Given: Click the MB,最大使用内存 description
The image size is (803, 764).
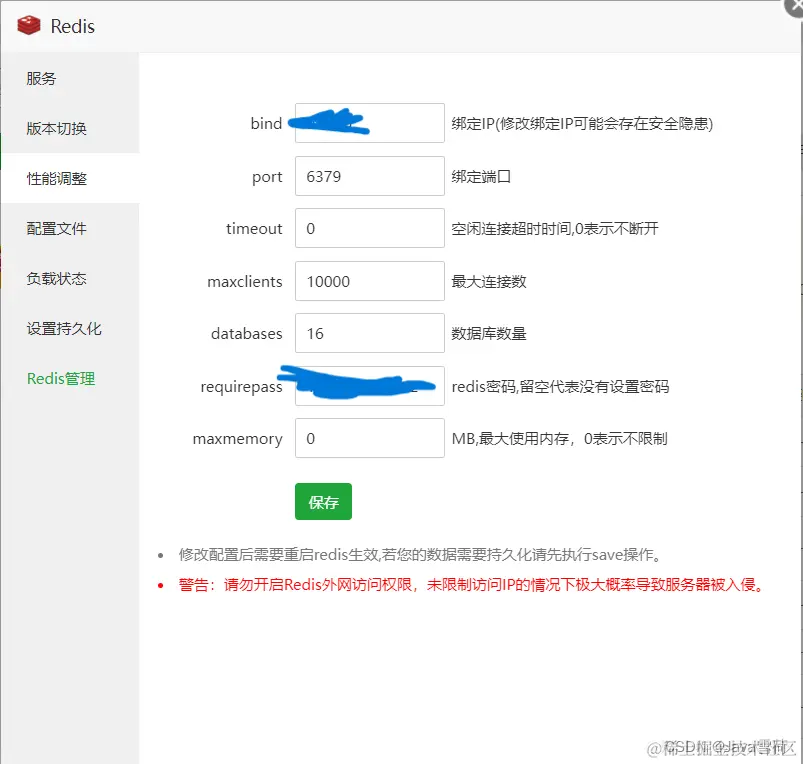Looking at the screenshot, I should pos(559,439).
